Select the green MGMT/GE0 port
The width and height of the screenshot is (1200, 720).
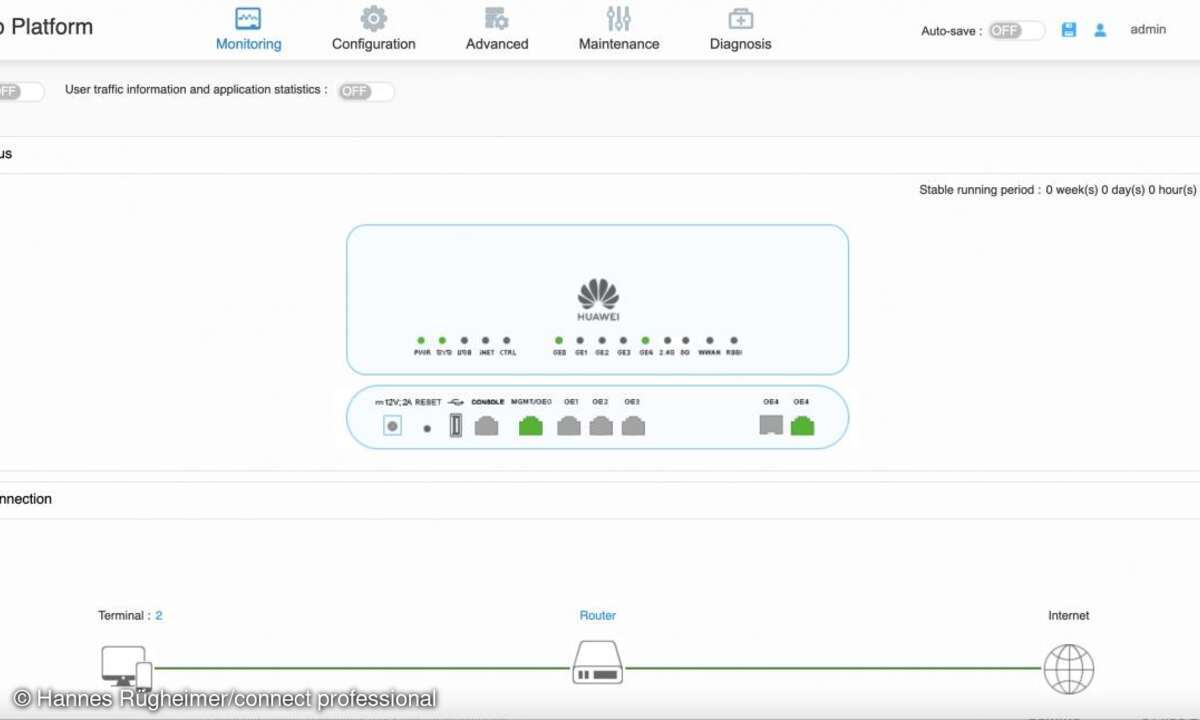coord(531,426)
